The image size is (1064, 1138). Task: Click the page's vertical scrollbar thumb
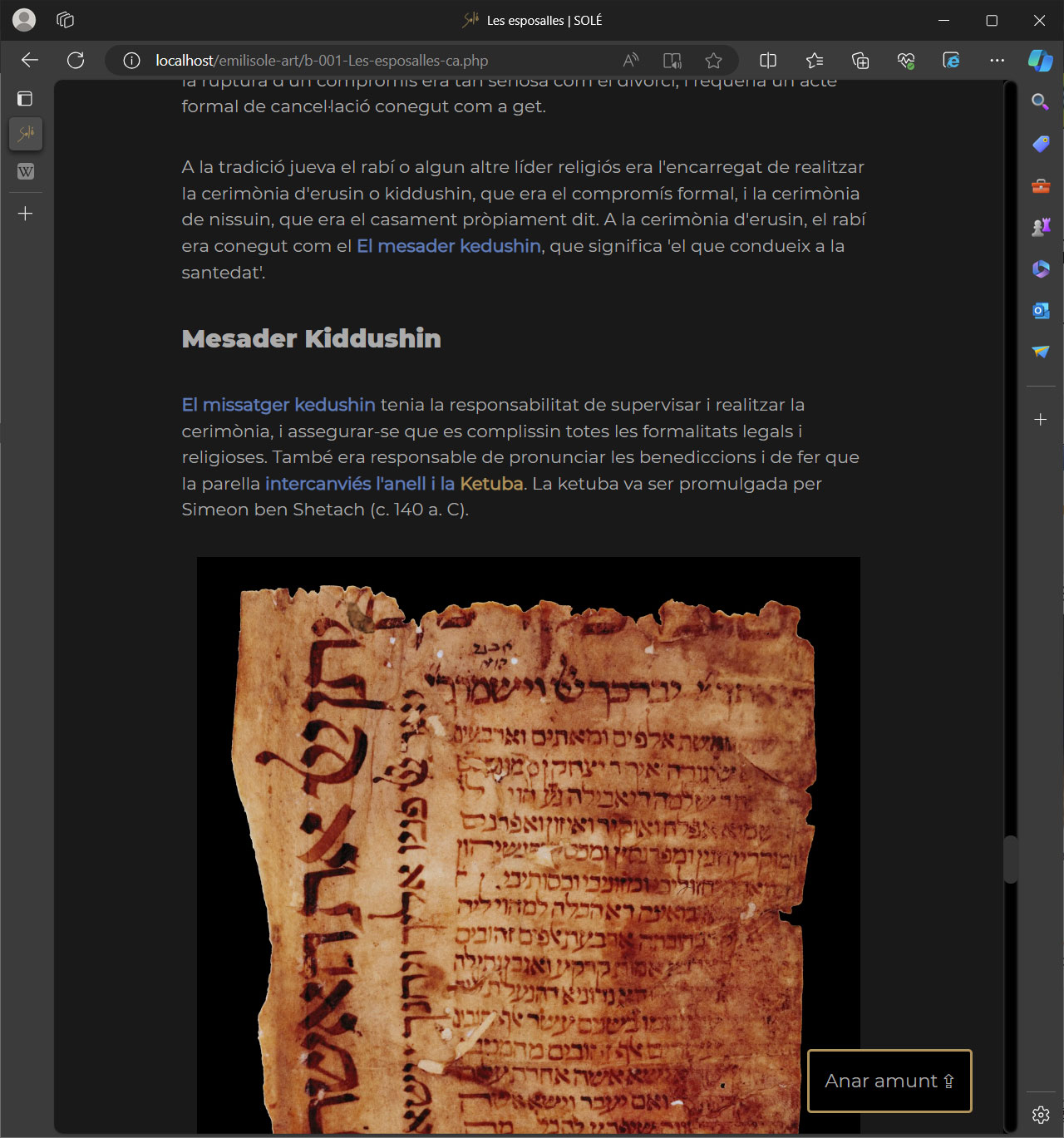(x=1010, y=860)
